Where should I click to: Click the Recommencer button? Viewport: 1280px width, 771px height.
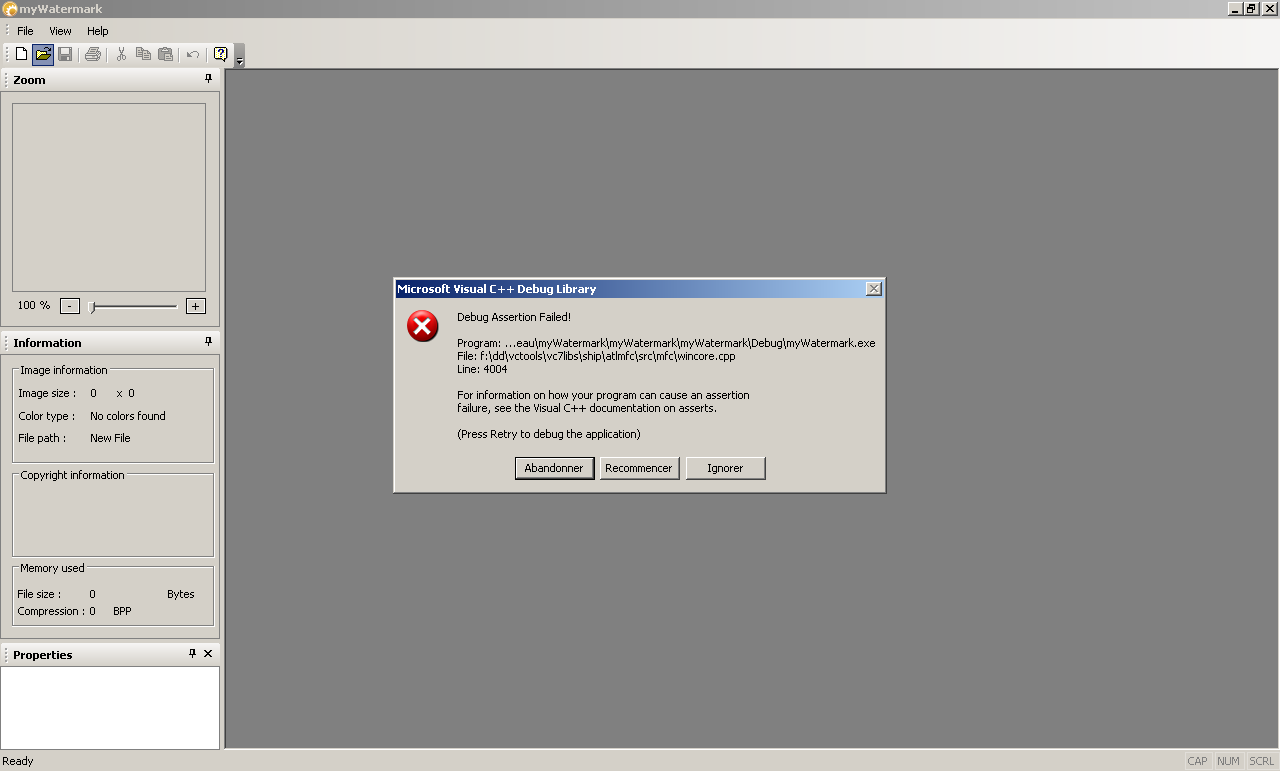[x=639, y=468]
